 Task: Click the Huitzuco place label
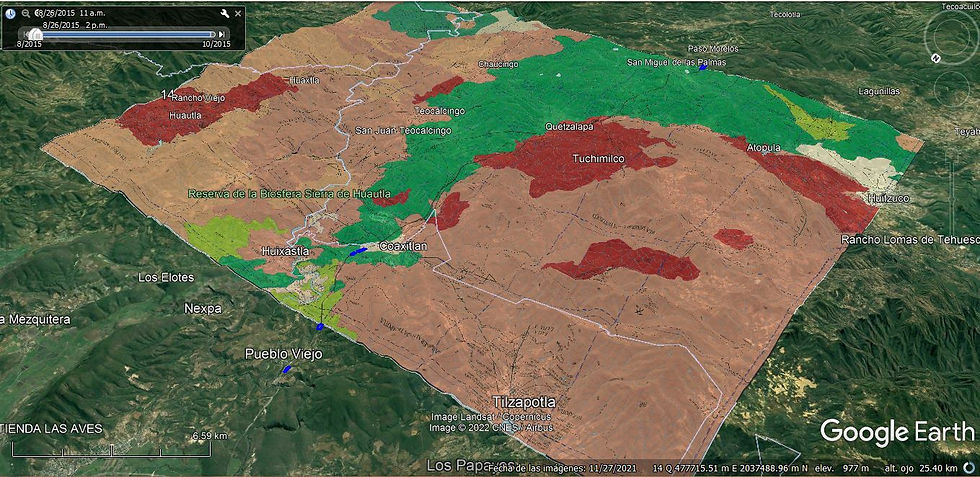tap(888, 198)
